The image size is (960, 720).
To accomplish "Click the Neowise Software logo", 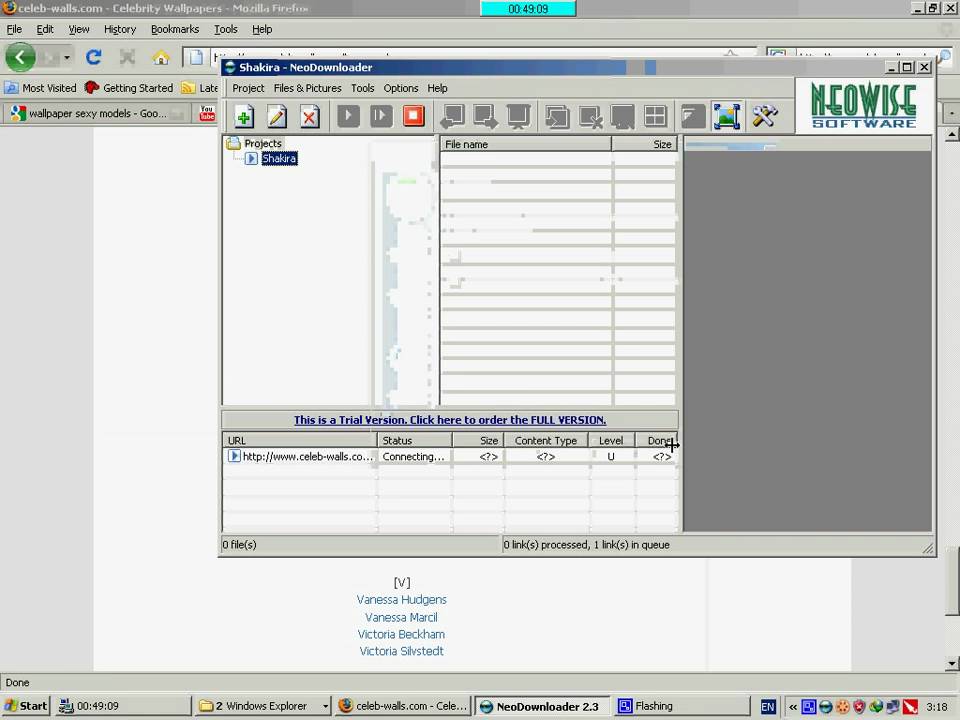I will 864,105.
